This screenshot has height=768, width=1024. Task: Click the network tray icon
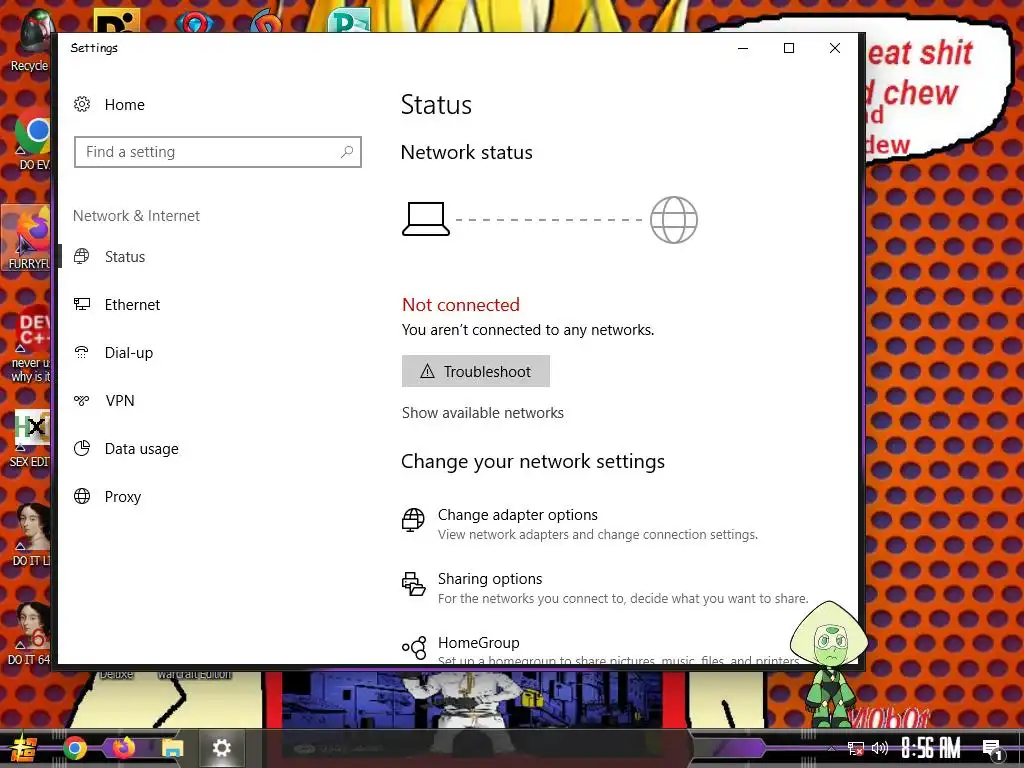coord(855,748)
